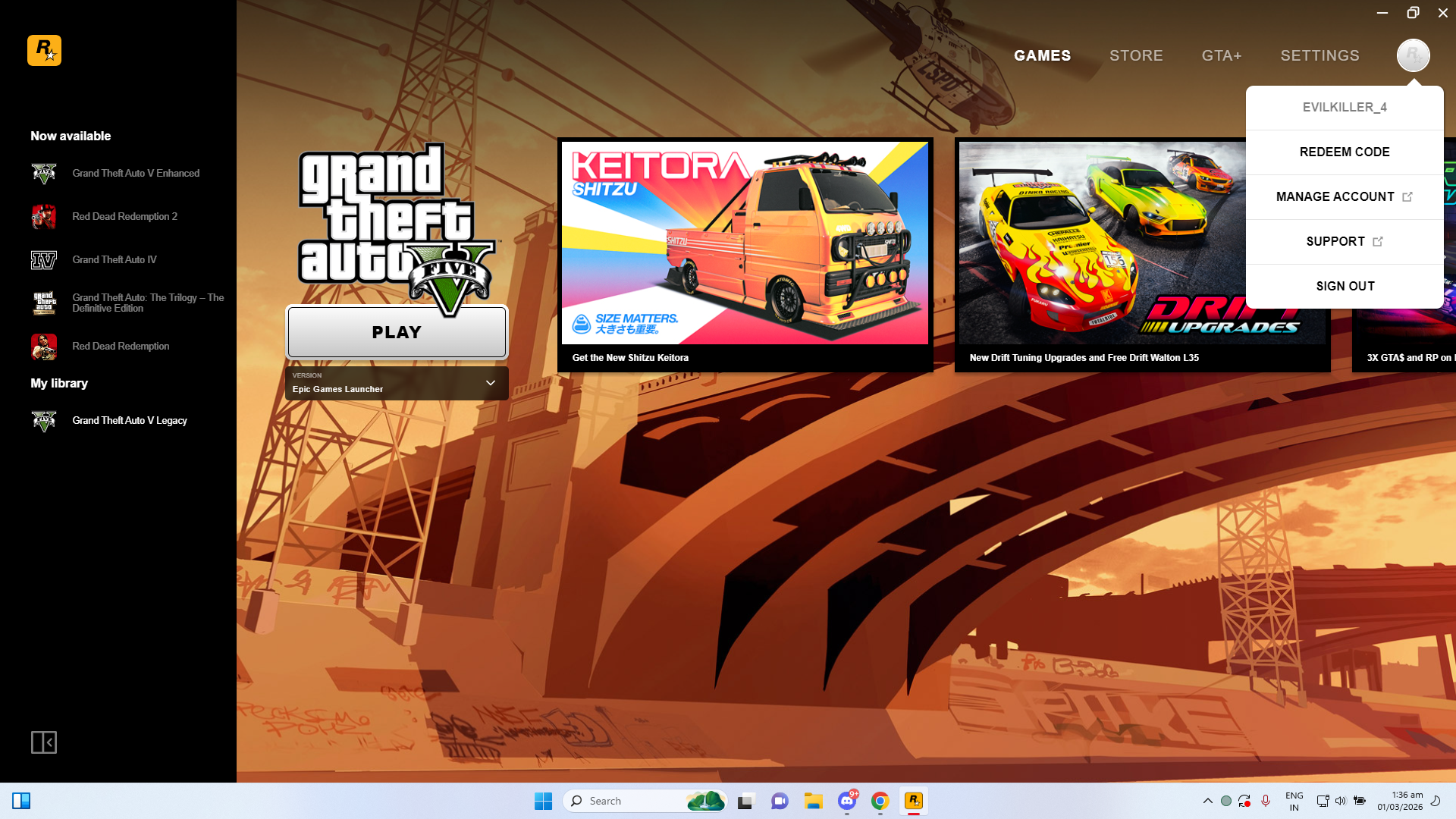The image size is (1456, 819).
Task: Open the SETTINGS tab
Action: 1320,55
